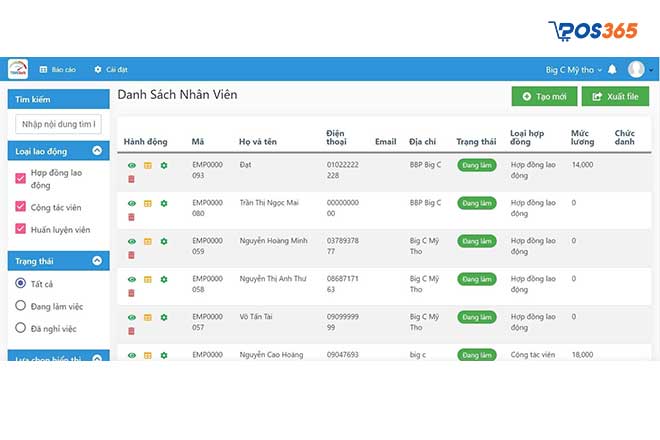This screenshot has width=660, height=440.
Task: Collapse the Loại lao động filter section
Action: click(x=97, y=151)
